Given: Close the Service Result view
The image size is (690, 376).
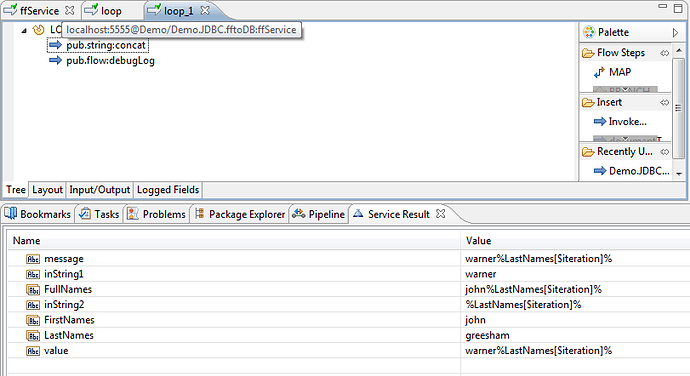Looking at the screenshot, I should point(440,214).
